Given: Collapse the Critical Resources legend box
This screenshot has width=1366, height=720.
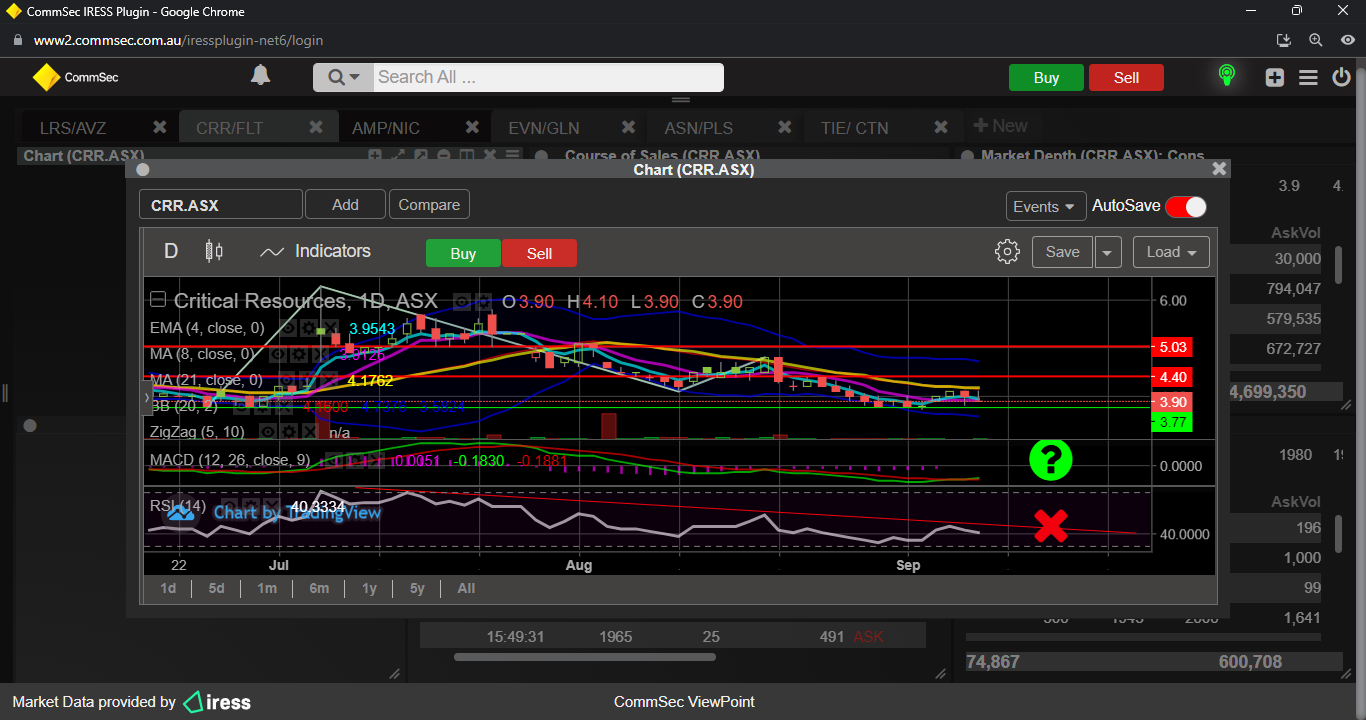Looking at the screenshot, I should pyautogui.click(x=158, y=299).
